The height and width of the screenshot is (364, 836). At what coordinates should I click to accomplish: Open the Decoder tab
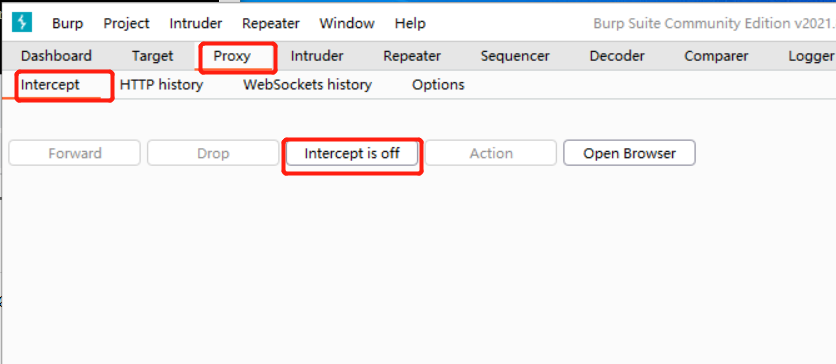point(617,56)
